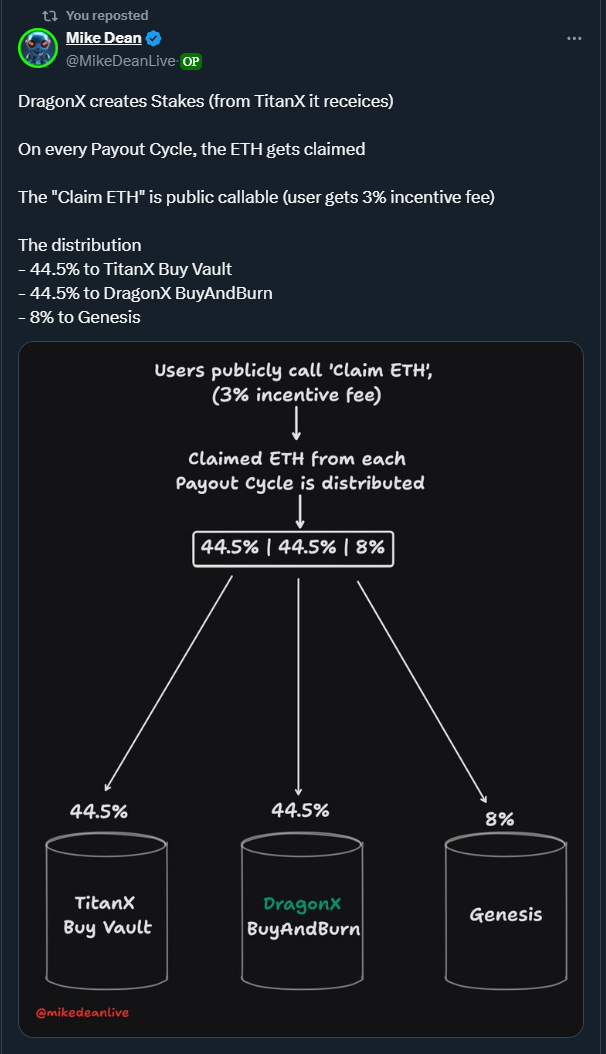Click the "8% to Genesis" text line

point(79,317)
